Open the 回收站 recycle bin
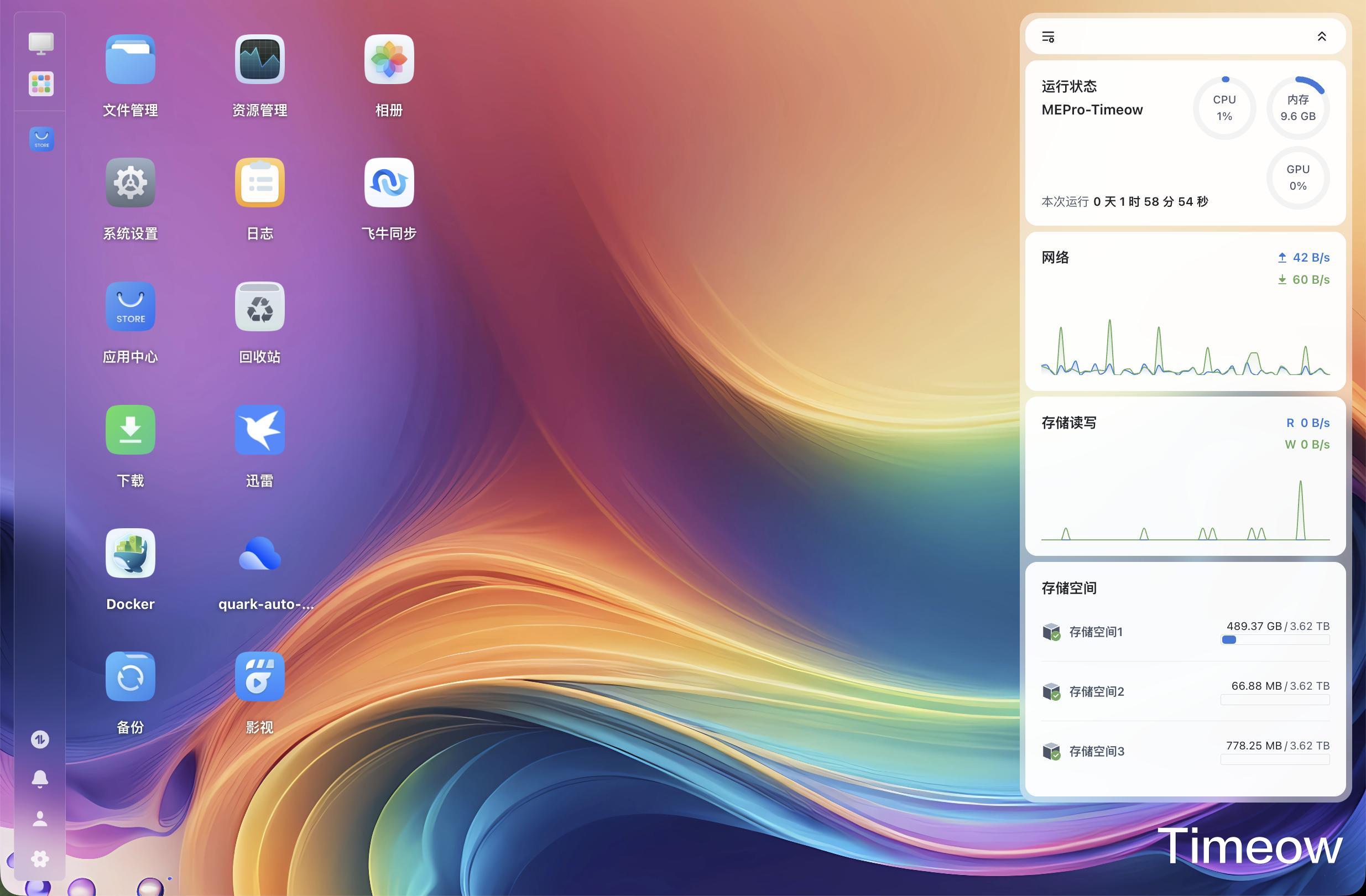The height and width of the screenshot is (896, 1366). tap(259, 306)
